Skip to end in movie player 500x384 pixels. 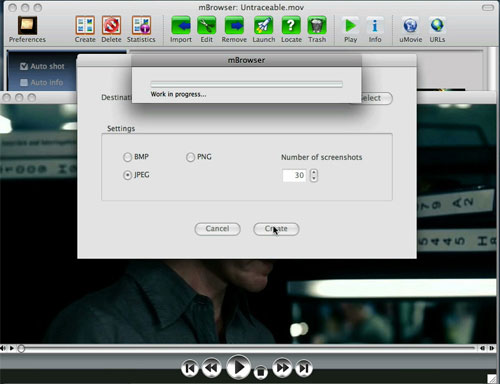click(x=304, y=368)
